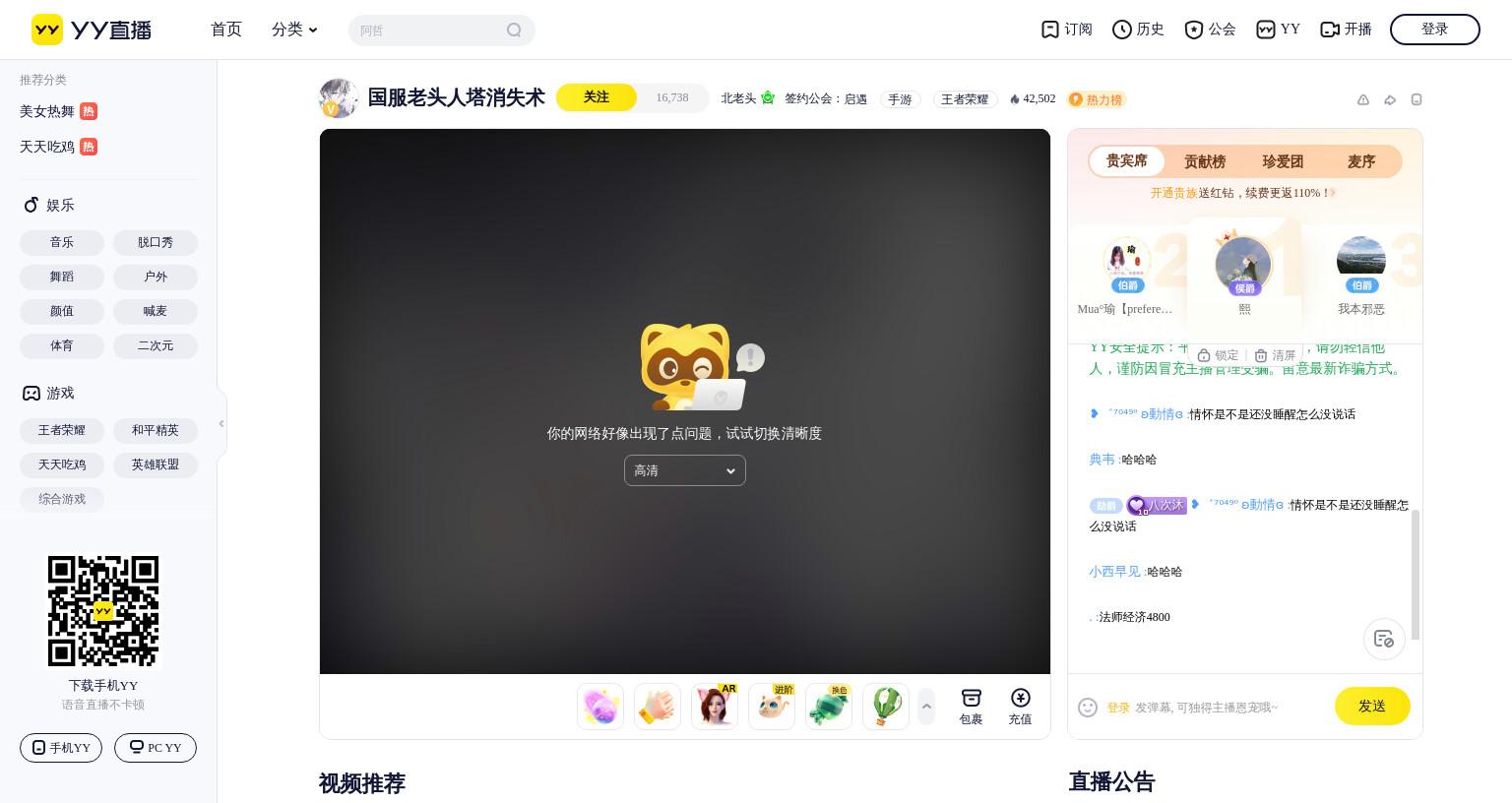Select 脱口秀 category tag

pyautogui.click(x=156, y=242)
